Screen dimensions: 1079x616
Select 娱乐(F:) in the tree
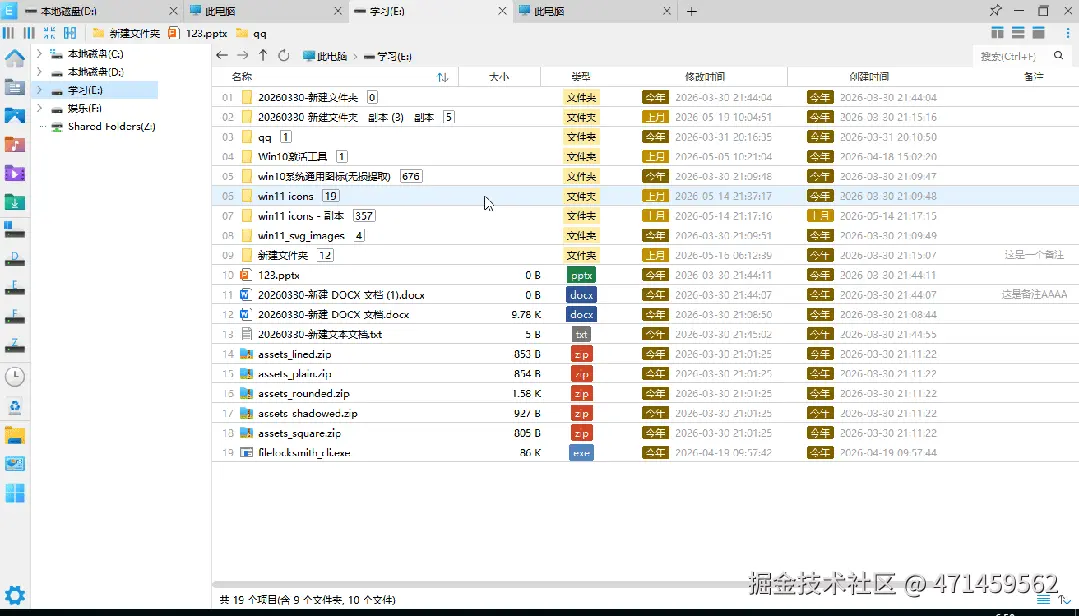click(85, 108)
